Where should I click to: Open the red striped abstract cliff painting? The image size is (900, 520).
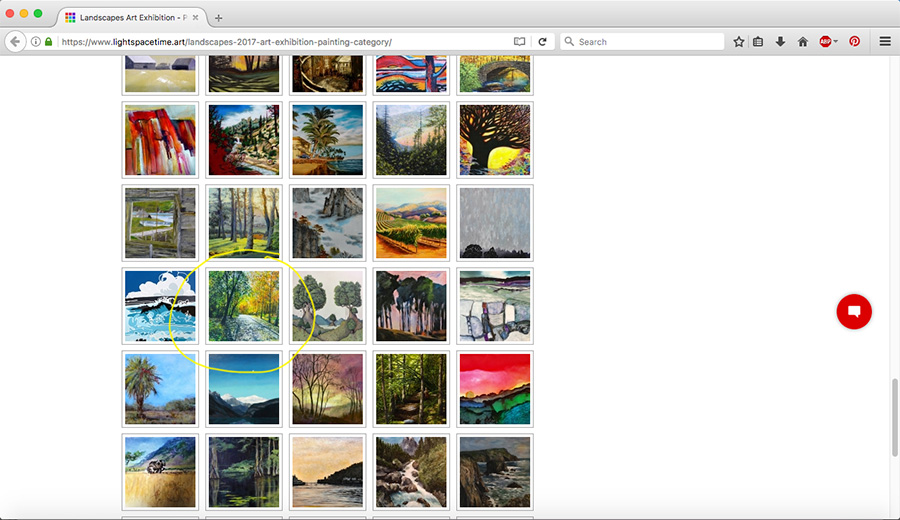point(160,139)
